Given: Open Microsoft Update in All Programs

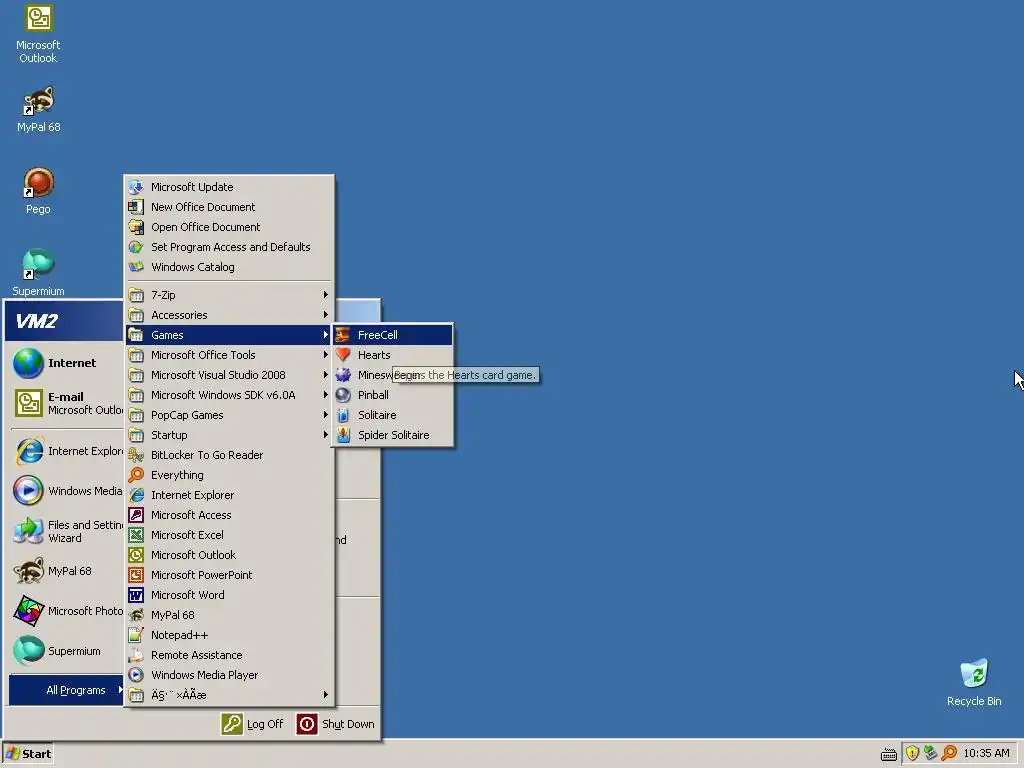Looking at the screenshot, I should tap(229, 187).
